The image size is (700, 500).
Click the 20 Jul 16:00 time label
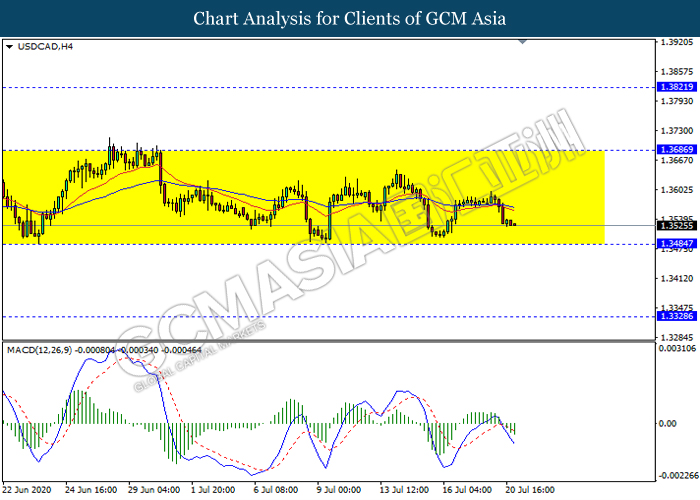click(530, 490)
